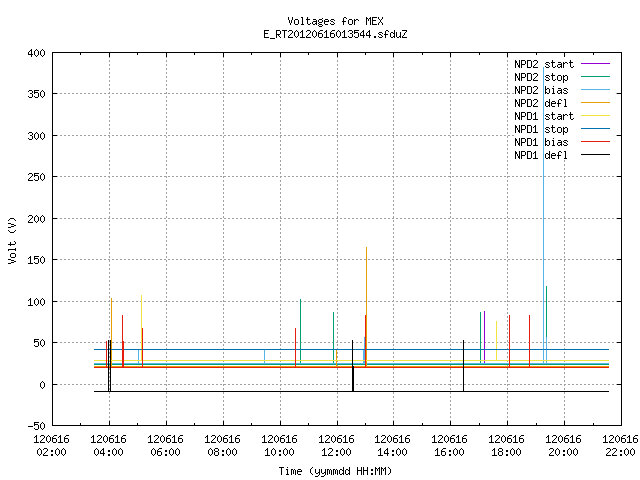Select the NPD2 stop legend entry

pos(541,77)
